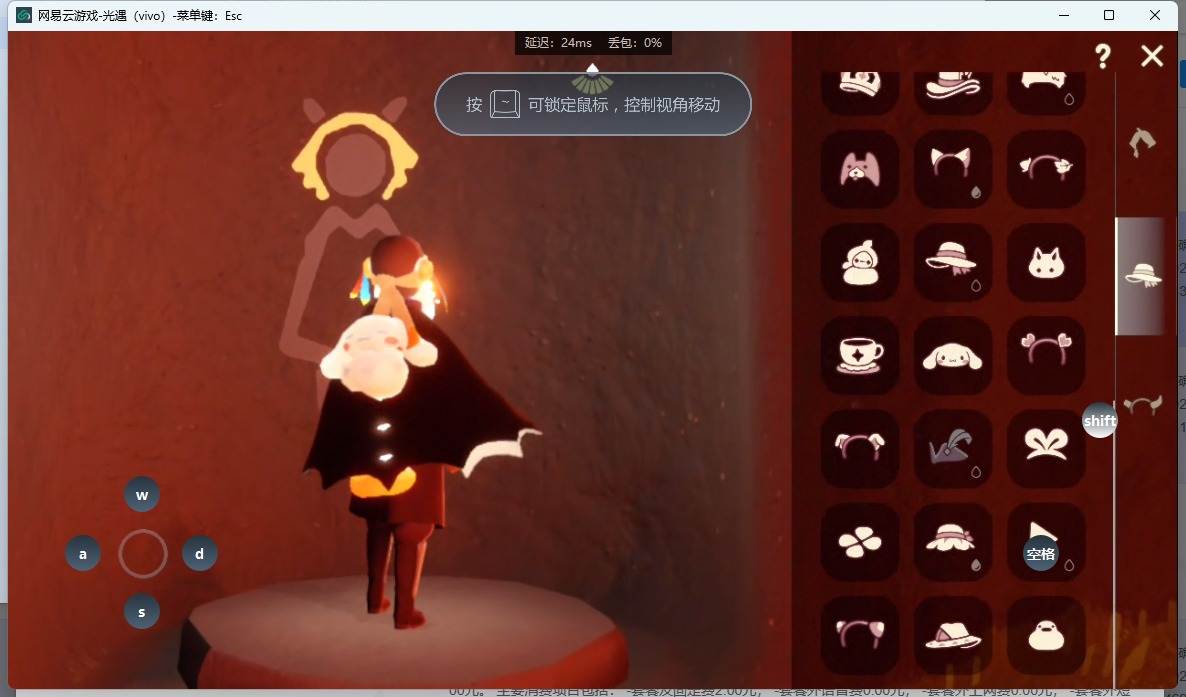
Task: Switch to the hat category tab
Action: pyautogui.click(x=1141, y=275)
